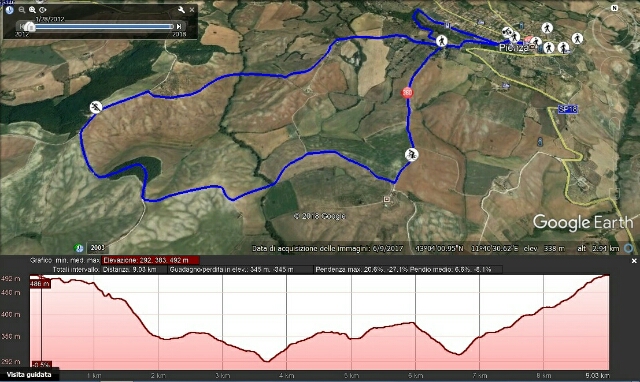
Task: Close the elevation profile panel
Action: pyautogui.click(x=634, y=261)
